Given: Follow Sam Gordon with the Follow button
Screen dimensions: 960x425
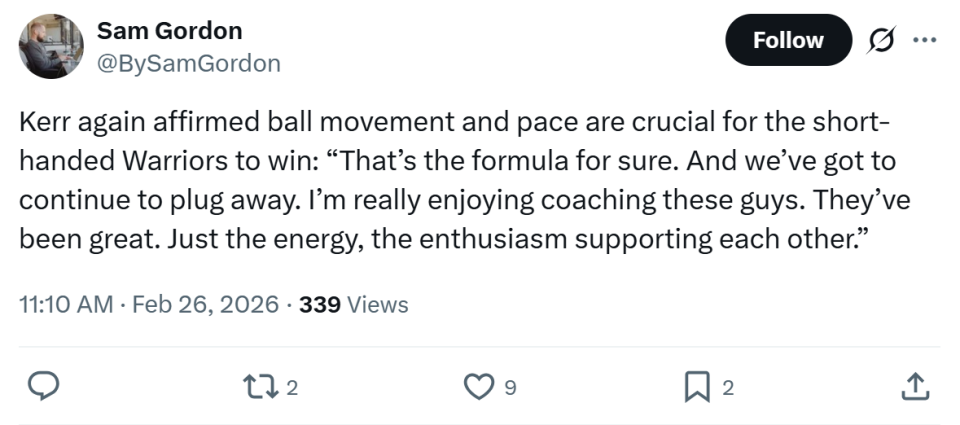Looking at the screenshot, I should pos(787,40).
